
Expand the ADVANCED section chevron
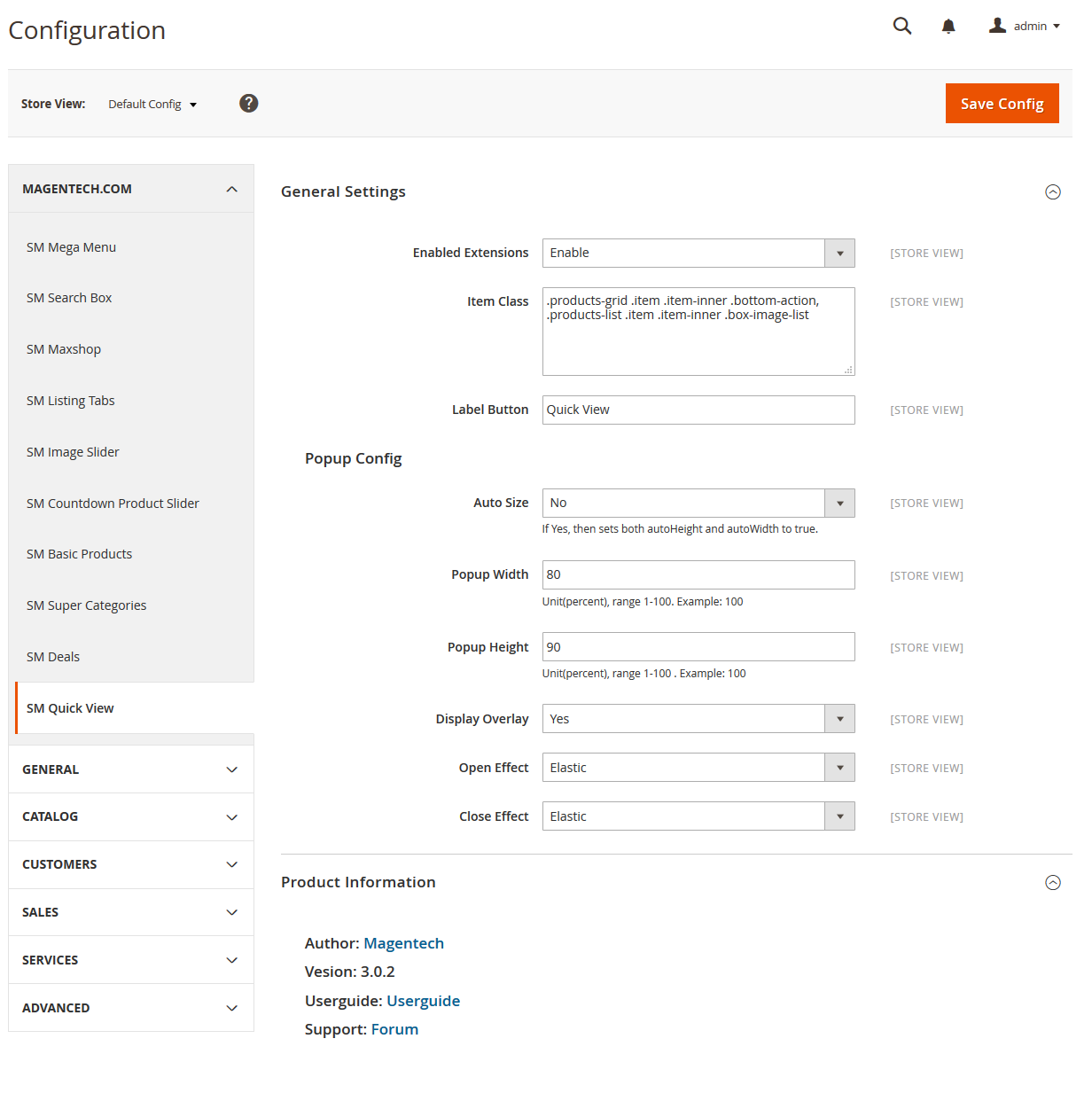[232, 1008]
